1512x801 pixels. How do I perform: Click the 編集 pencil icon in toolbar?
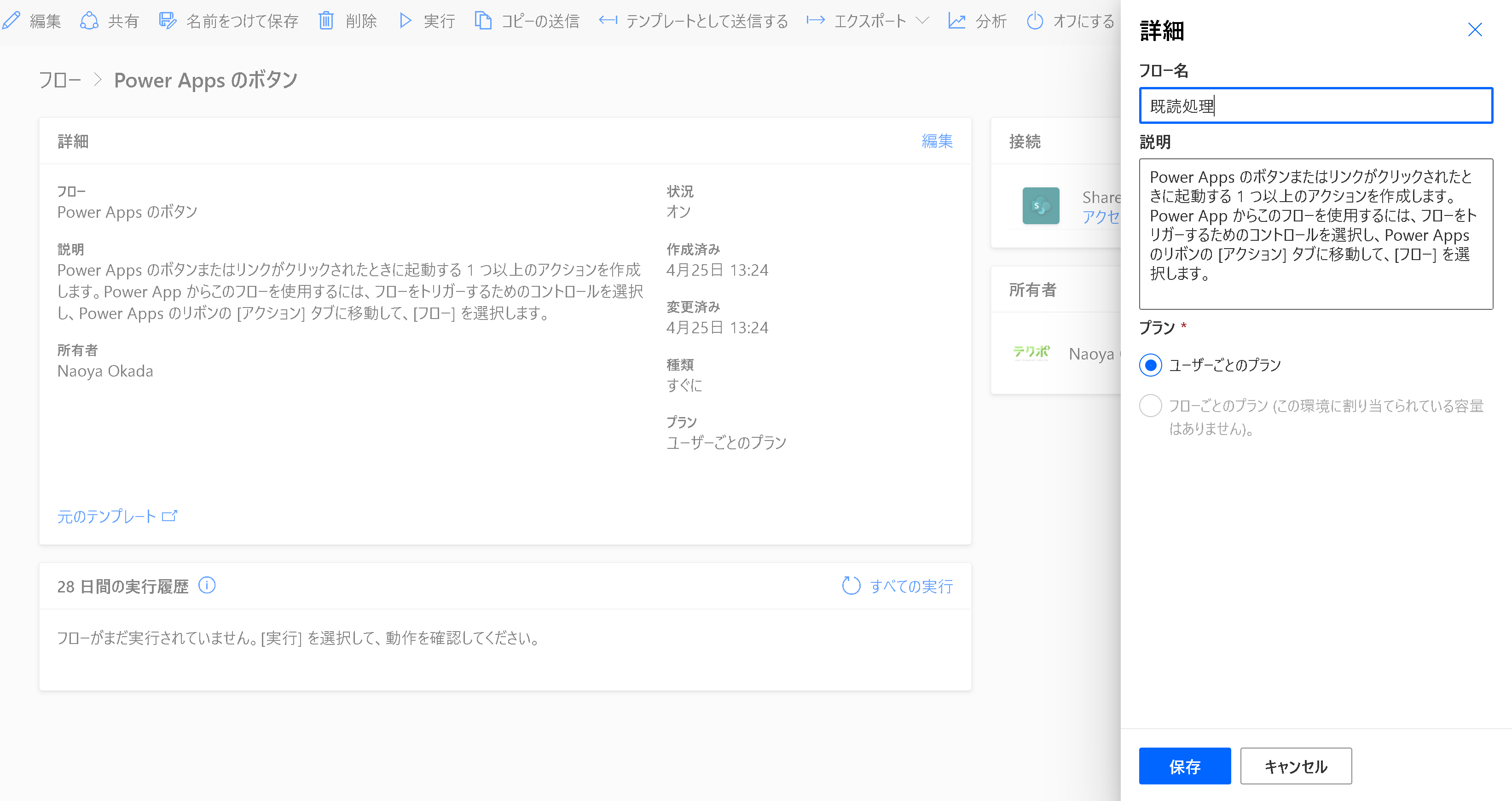click(11, 21)
